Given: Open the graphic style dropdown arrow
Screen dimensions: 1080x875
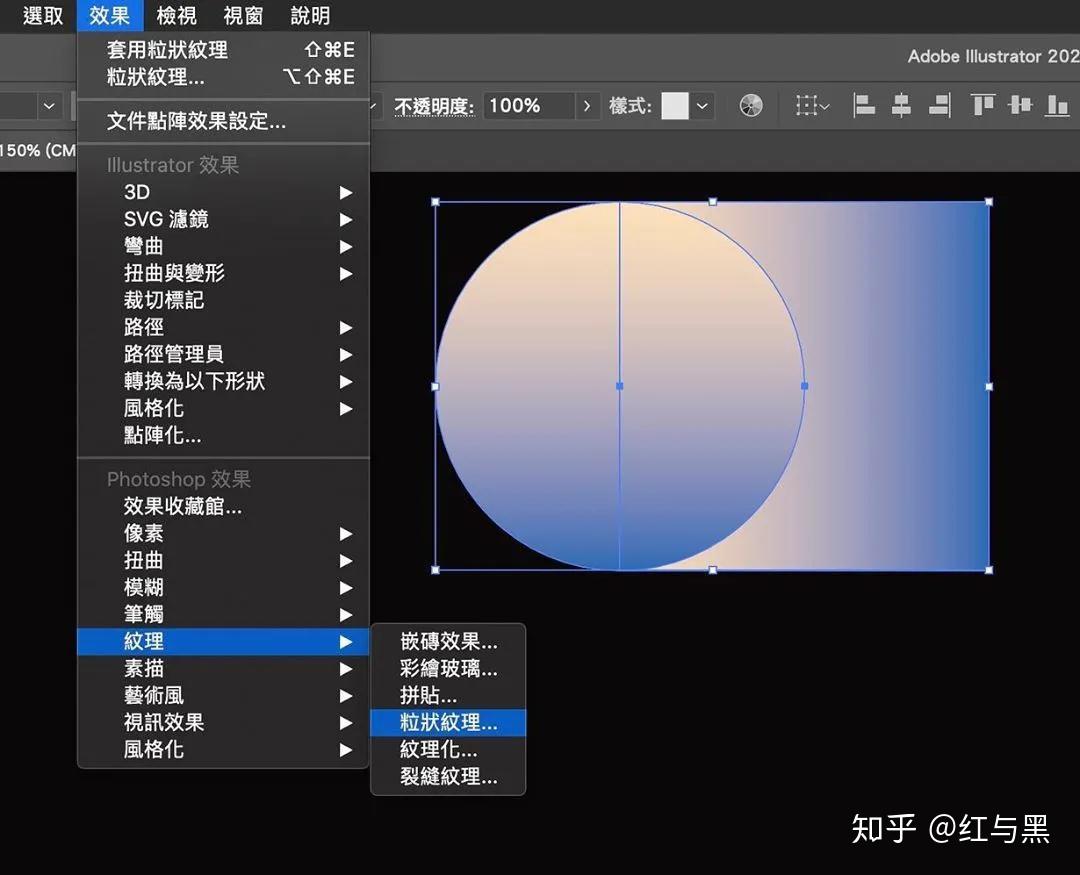Looking at the screenshot, I should click(703, 105).
